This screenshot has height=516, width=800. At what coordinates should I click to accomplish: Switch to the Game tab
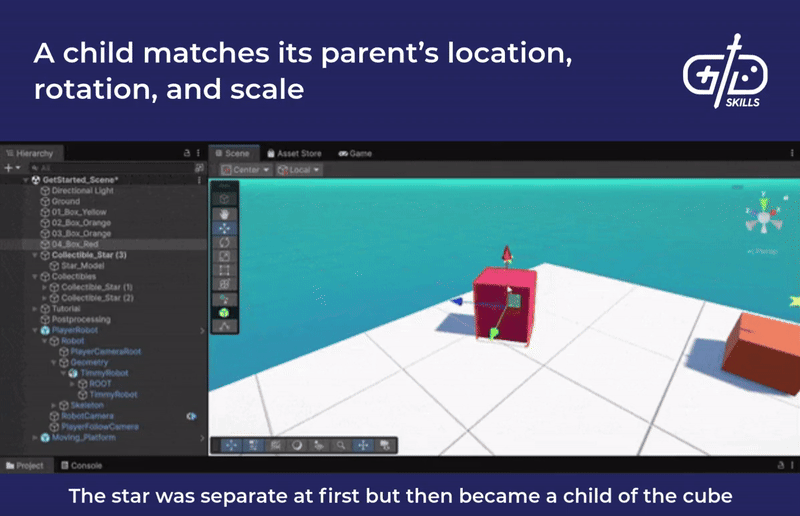pos(356,153)
